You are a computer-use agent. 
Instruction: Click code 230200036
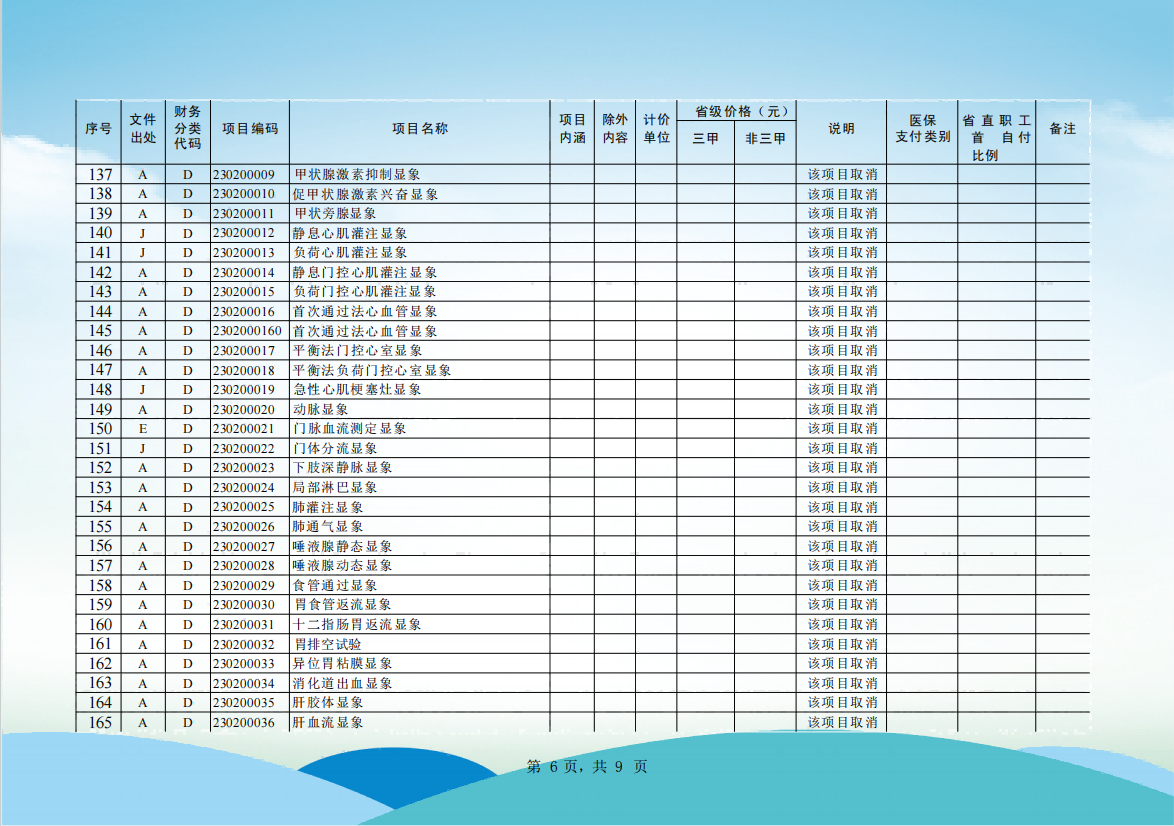[x=243, y=723]
